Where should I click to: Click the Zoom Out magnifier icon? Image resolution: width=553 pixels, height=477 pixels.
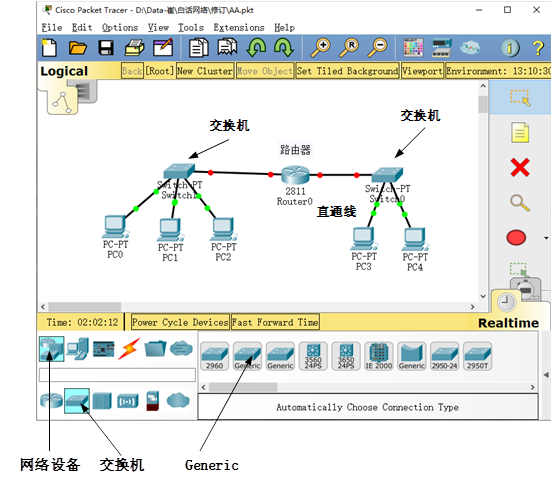(x=377, y=48)
